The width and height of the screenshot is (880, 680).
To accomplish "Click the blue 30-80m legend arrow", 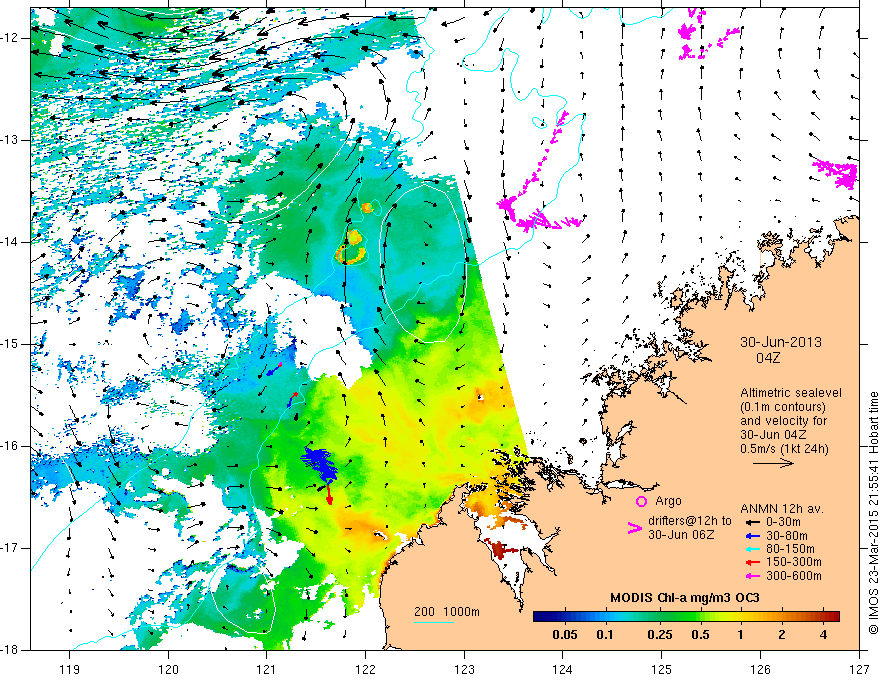I will coord(751,536).
